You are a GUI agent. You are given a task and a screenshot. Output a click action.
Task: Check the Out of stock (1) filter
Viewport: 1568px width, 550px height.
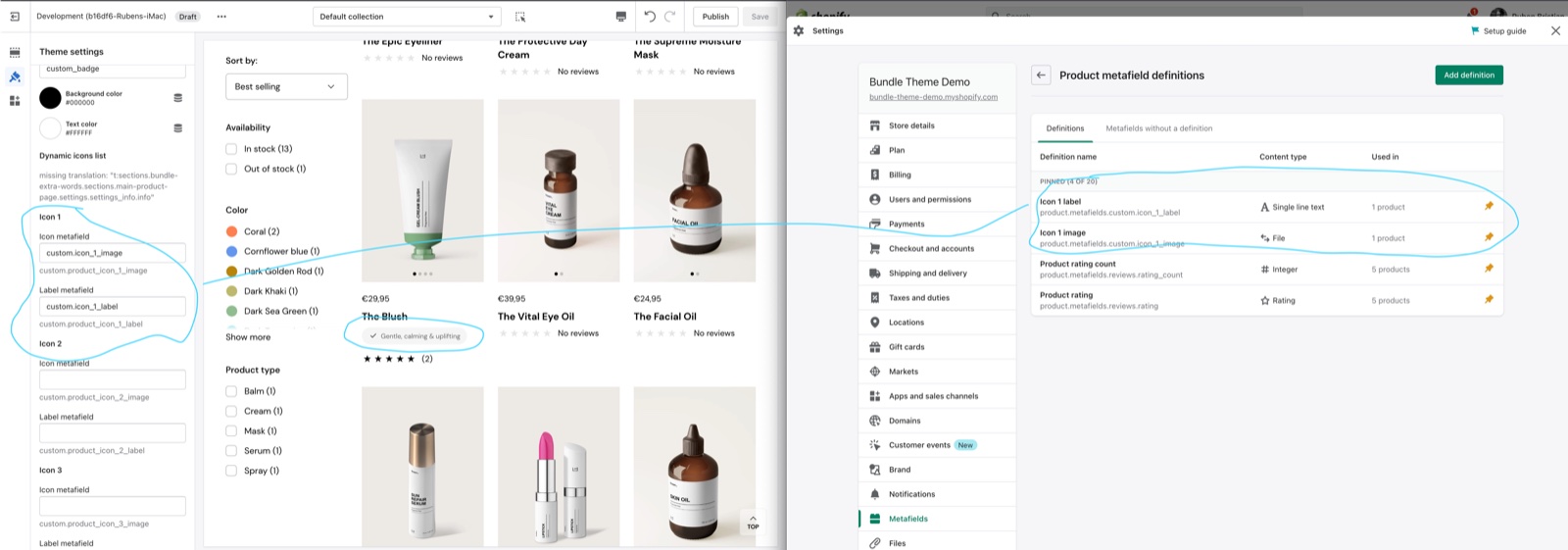[x=231, y=169]
